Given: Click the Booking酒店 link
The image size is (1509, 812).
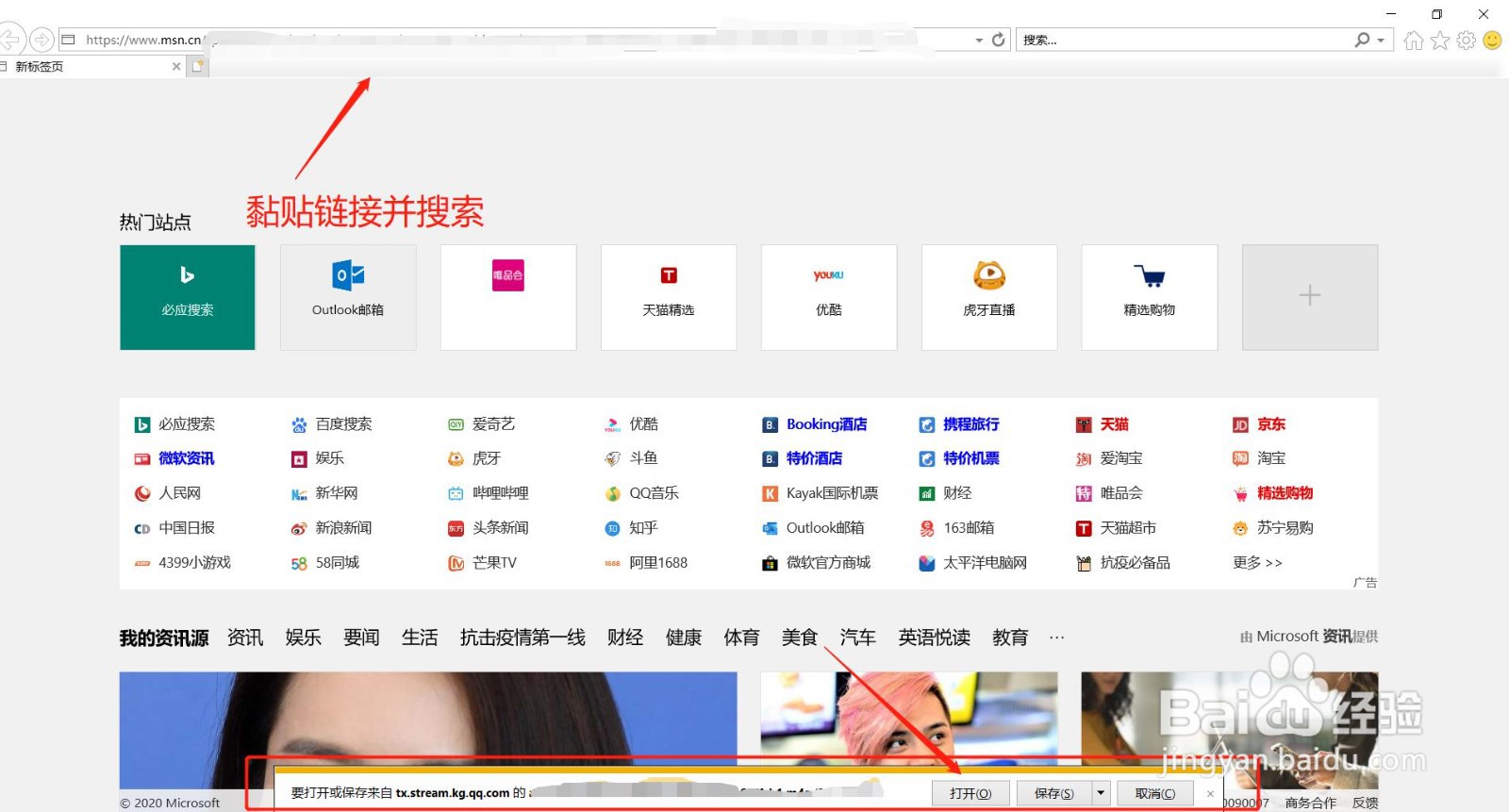Looking at the screenshot, I should 827,424.
